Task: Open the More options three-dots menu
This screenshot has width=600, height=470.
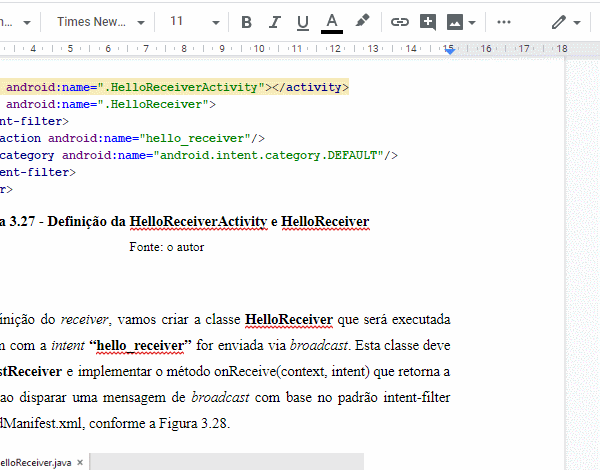Action: (504, 22)
